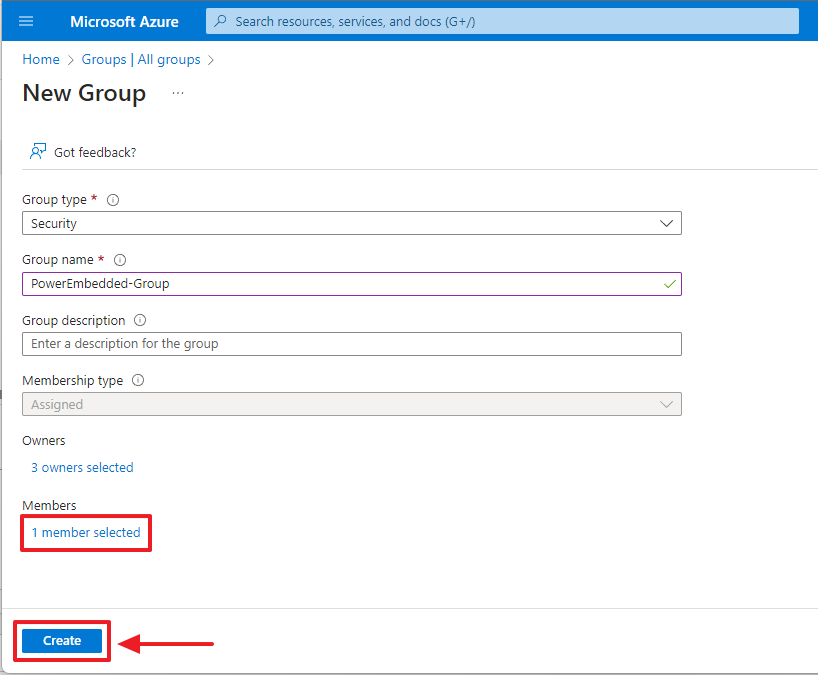This screenshot has width=818, height=675.
Task: Expand the Group type dropdown
Action: pyautogui.click(x=350, y=224)
